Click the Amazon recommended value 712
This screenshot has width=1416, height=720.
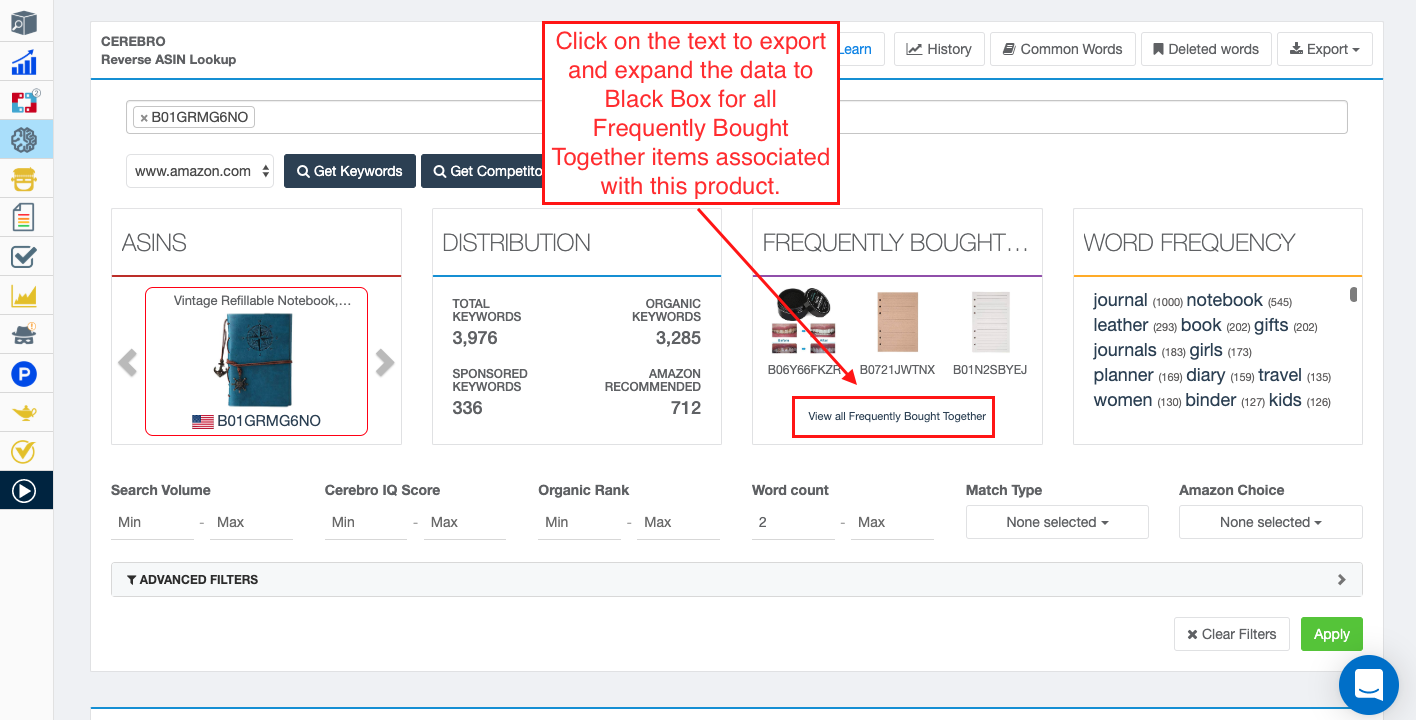click(686, 408)
